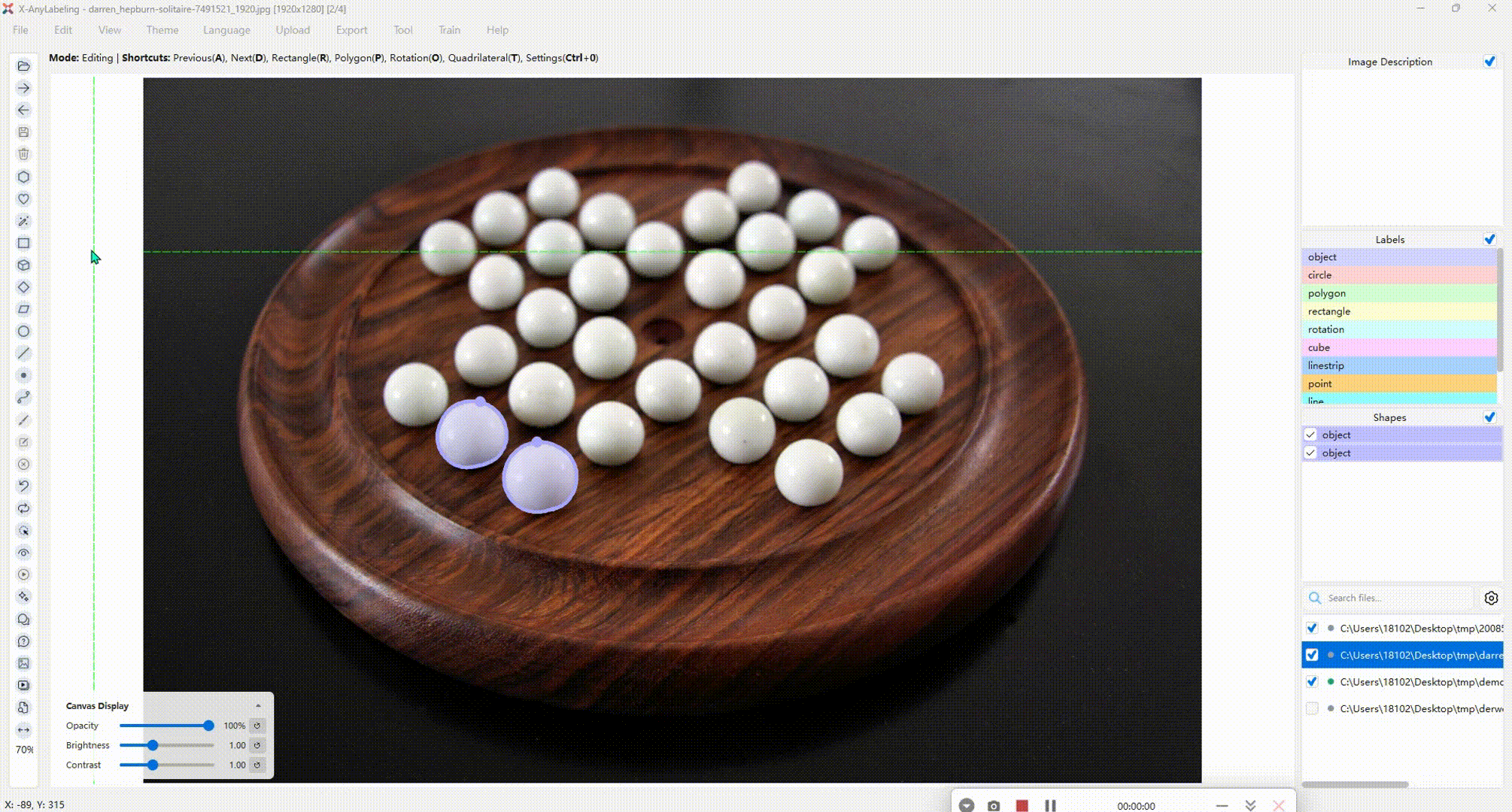The image size is (1512, 812).
Task: Select the line drawing tool
Action: 23,353
